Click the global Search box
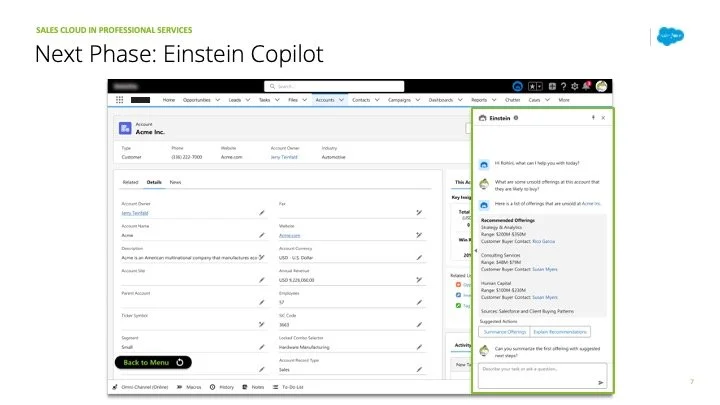 [x=334, y=86]
